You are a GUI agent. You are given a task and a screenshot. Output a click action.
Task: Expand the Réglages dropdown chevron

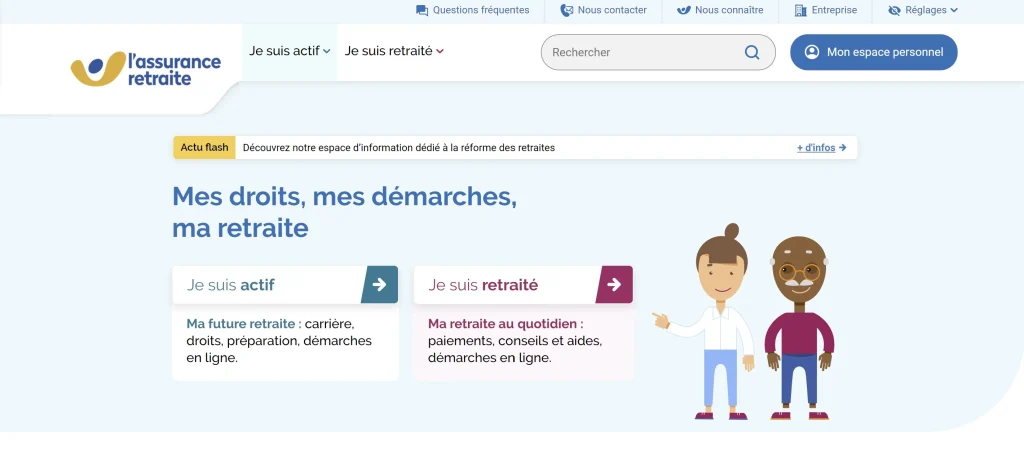pos(953,10)
